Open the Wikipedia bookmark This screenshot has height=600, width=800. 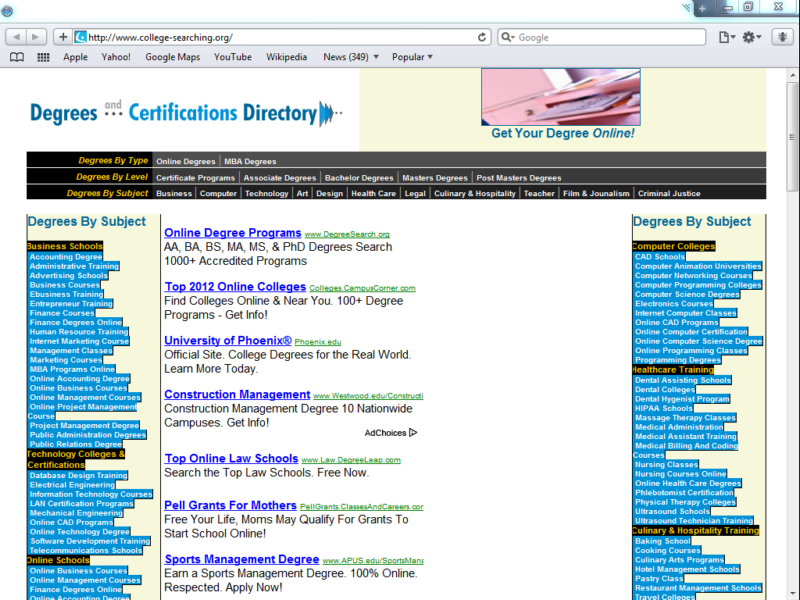(x=286, y=57)
